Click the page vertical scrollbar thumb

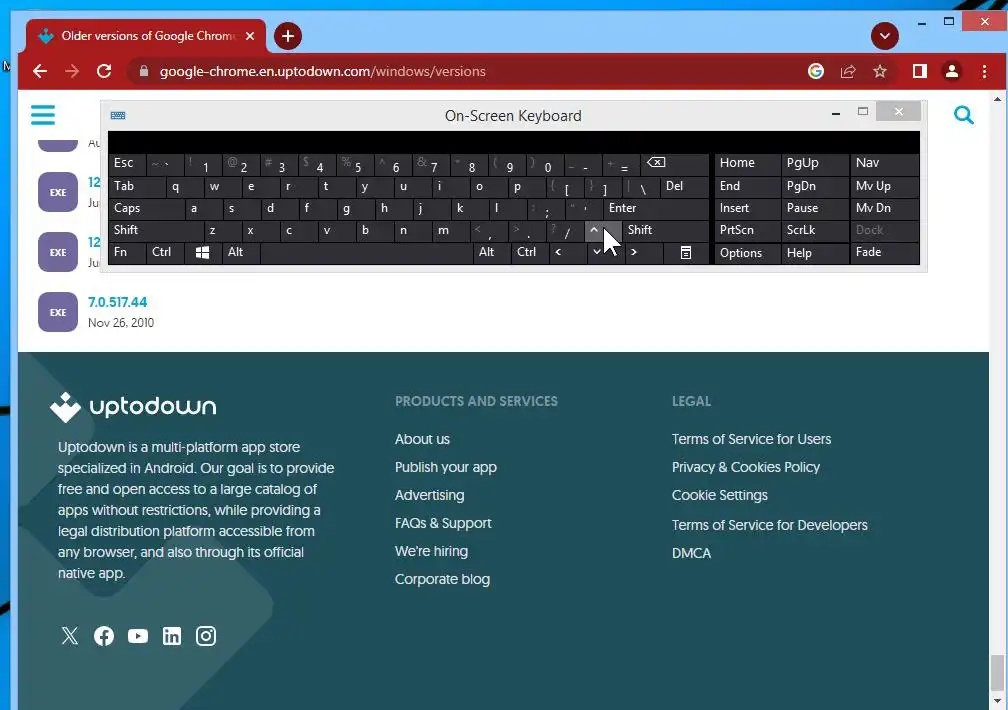[x=996, y=672]
